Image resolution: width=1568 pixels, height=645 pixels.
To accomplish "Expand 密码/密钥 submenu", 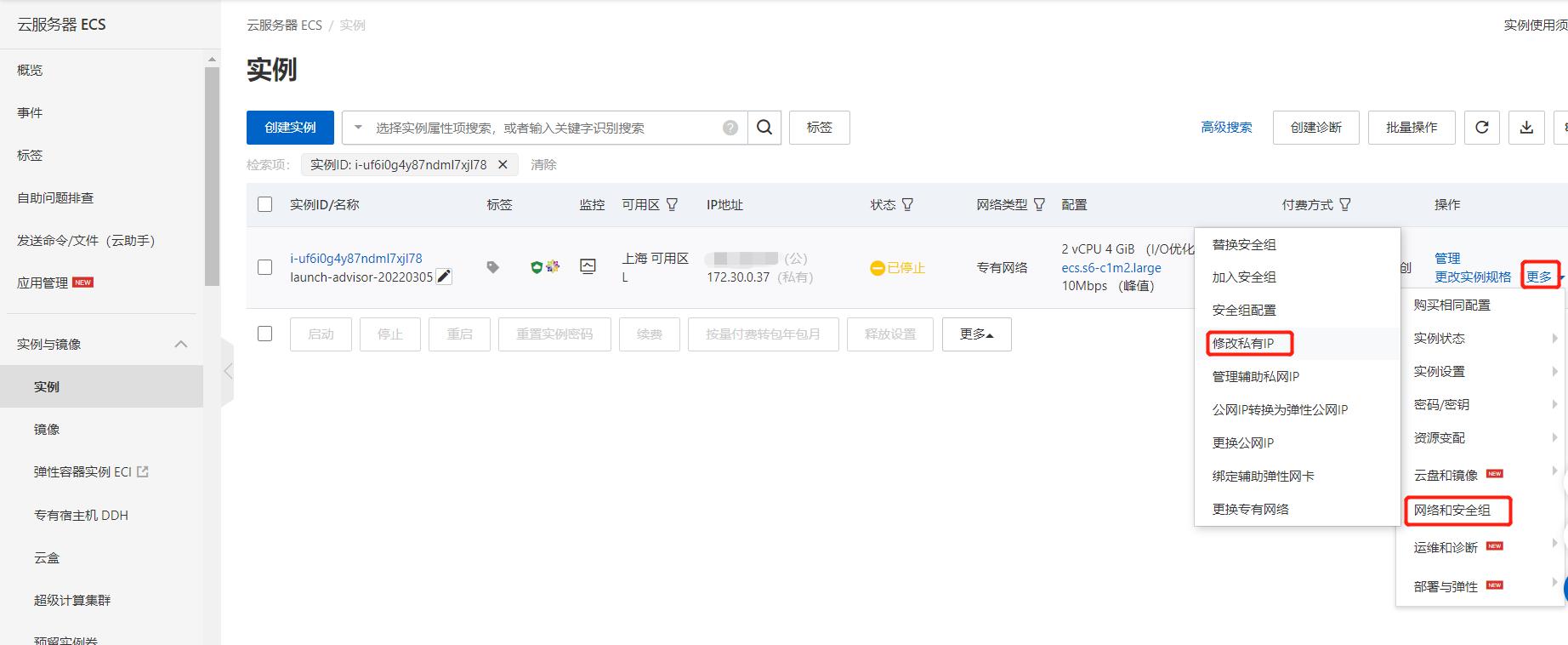I will pos(1481,404).
